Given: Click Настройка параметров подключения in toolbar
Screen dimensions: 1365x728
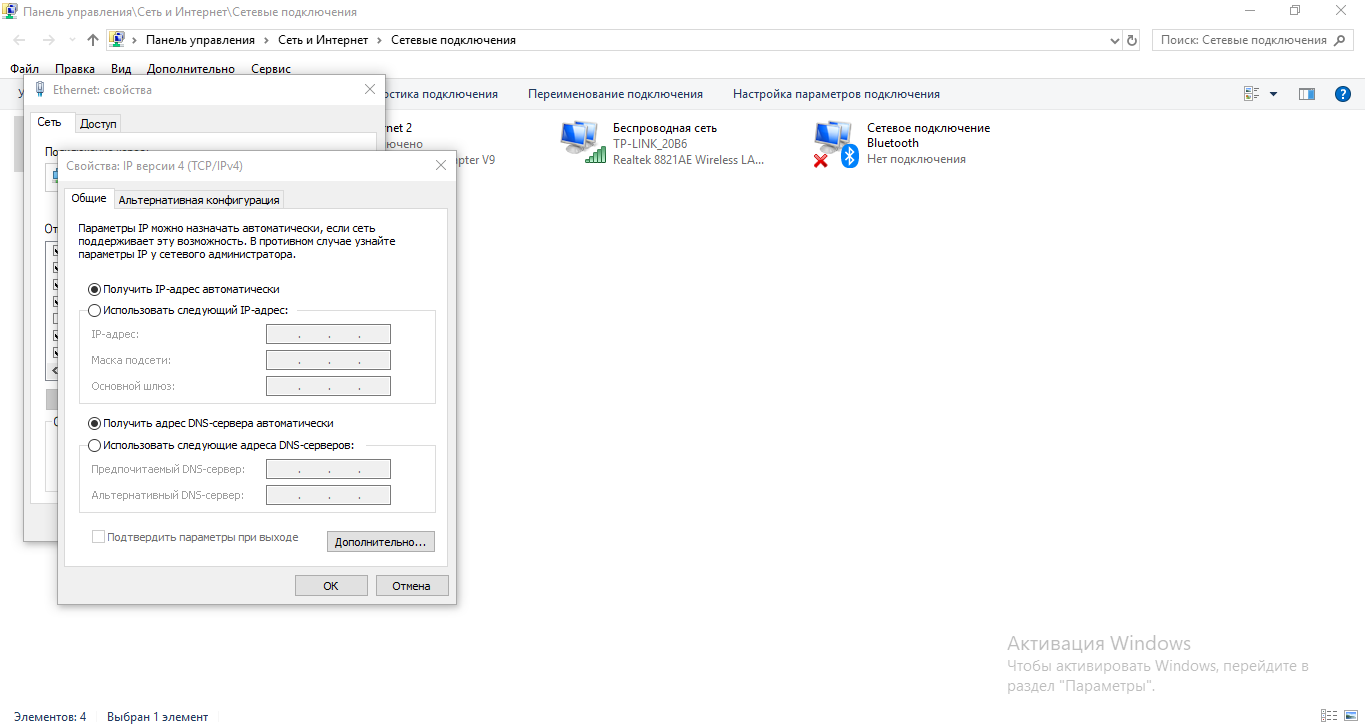Looking at the screenshot, I should click(x=836, y=94).
